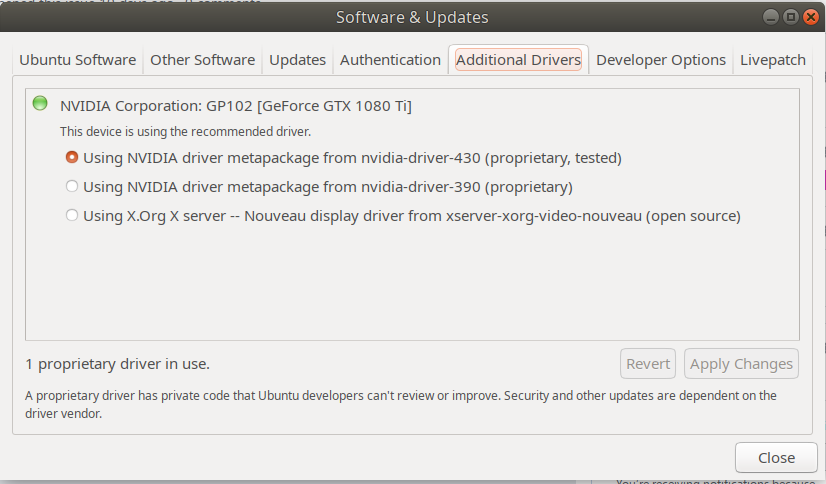This screenshot has width=826, height=484.
Task: Click the green NVIDIA device status indicator
Action: [40, 103]
